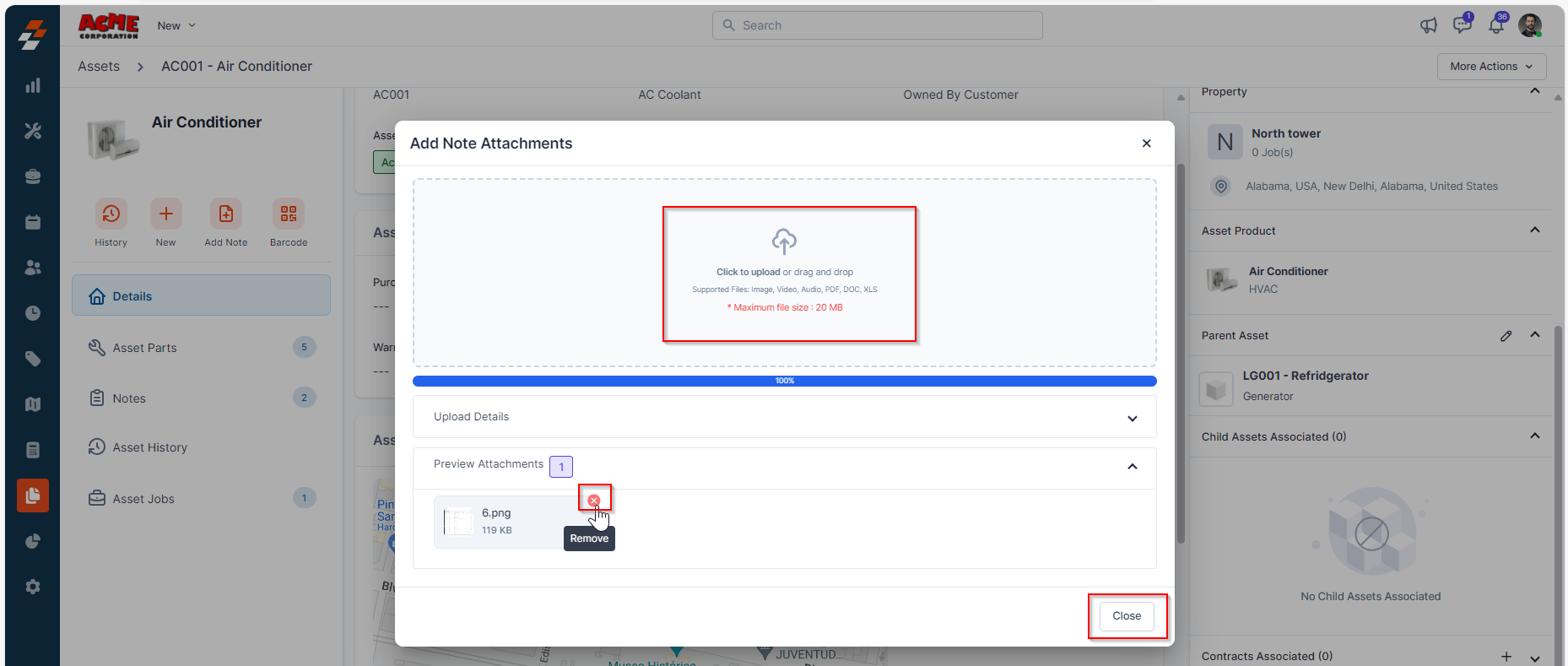Collapse the Property section
Image resolution: width=1568 pixels, height=666 pixels.
(1535, 91)
